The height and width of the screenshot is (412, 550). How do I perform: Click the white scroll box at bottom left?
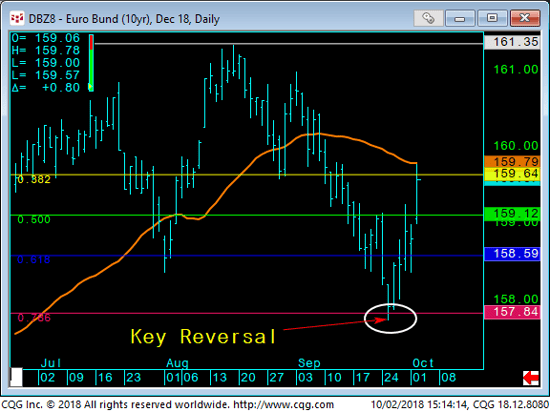click(16, 377)
